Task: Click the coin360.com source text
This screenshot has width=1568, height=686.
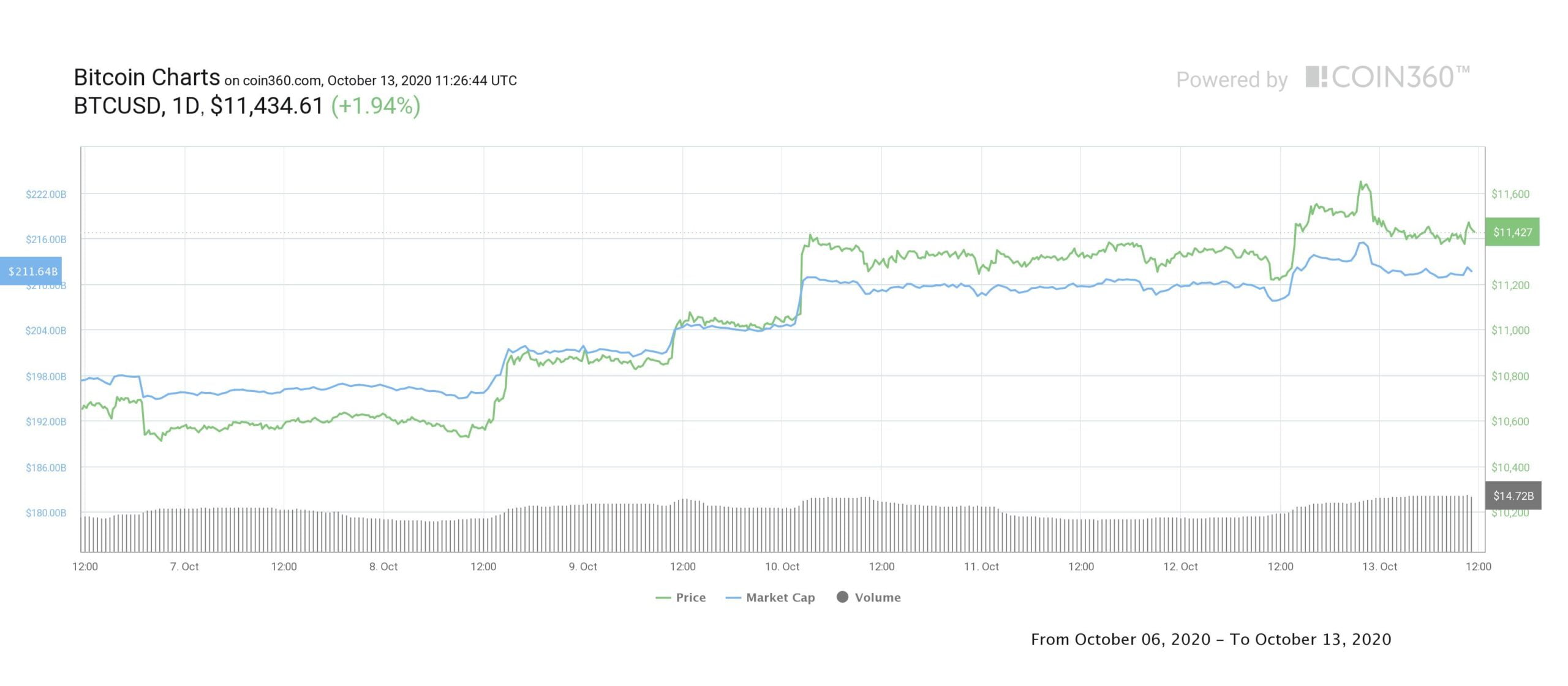Action: coord(281,81)
